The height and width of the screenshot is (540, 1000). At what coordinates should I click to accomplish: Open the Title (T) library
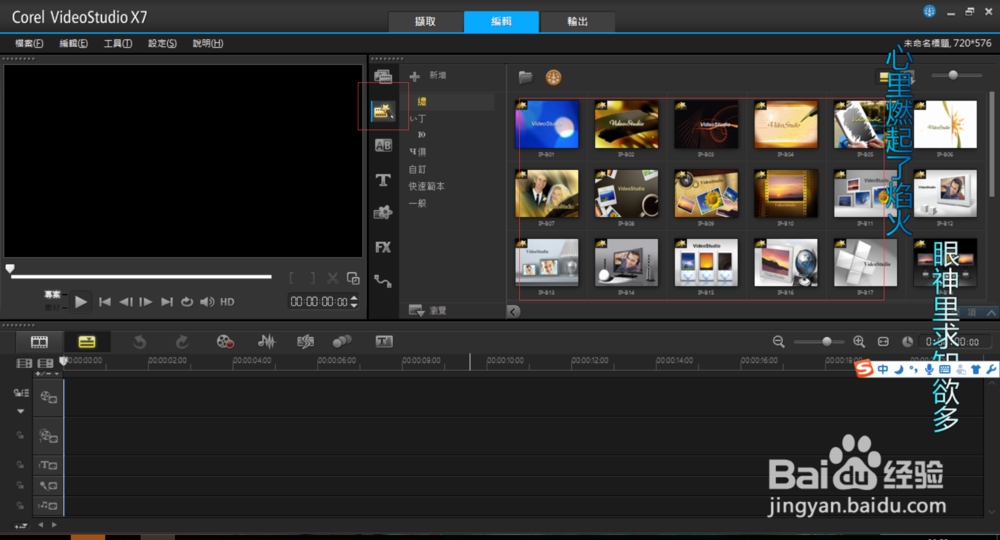[383, 180]
